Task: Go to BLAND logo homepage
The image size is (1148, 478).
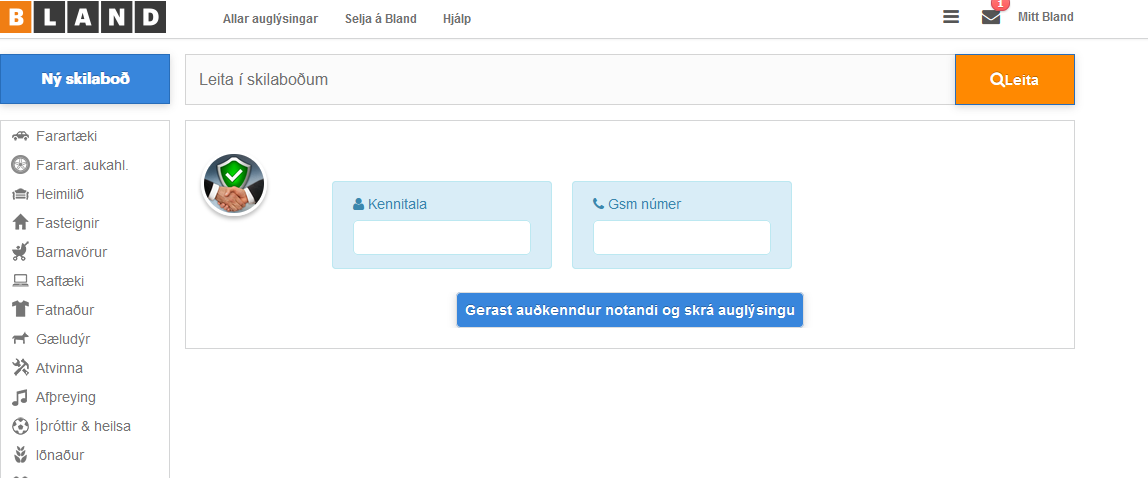Action: 83,17
